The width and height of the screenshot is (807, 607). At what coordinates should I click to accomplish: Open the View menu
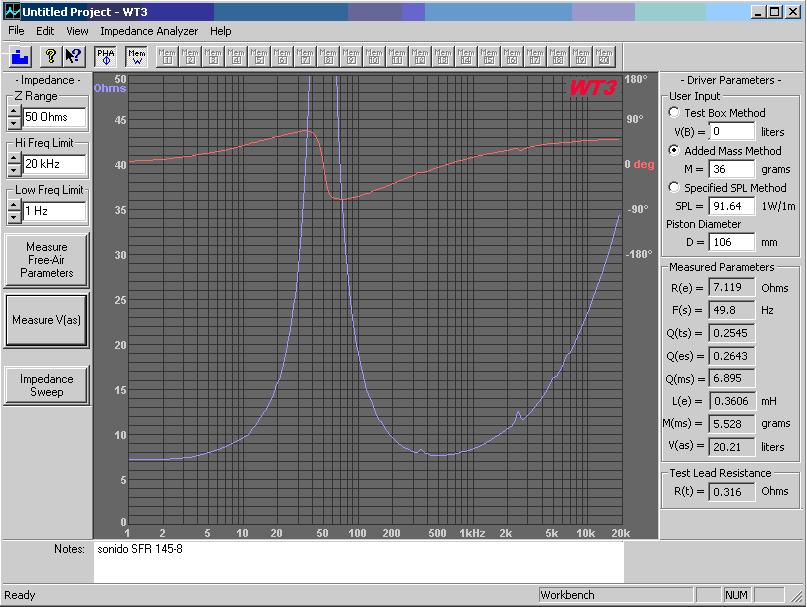(x=77, y=31)
